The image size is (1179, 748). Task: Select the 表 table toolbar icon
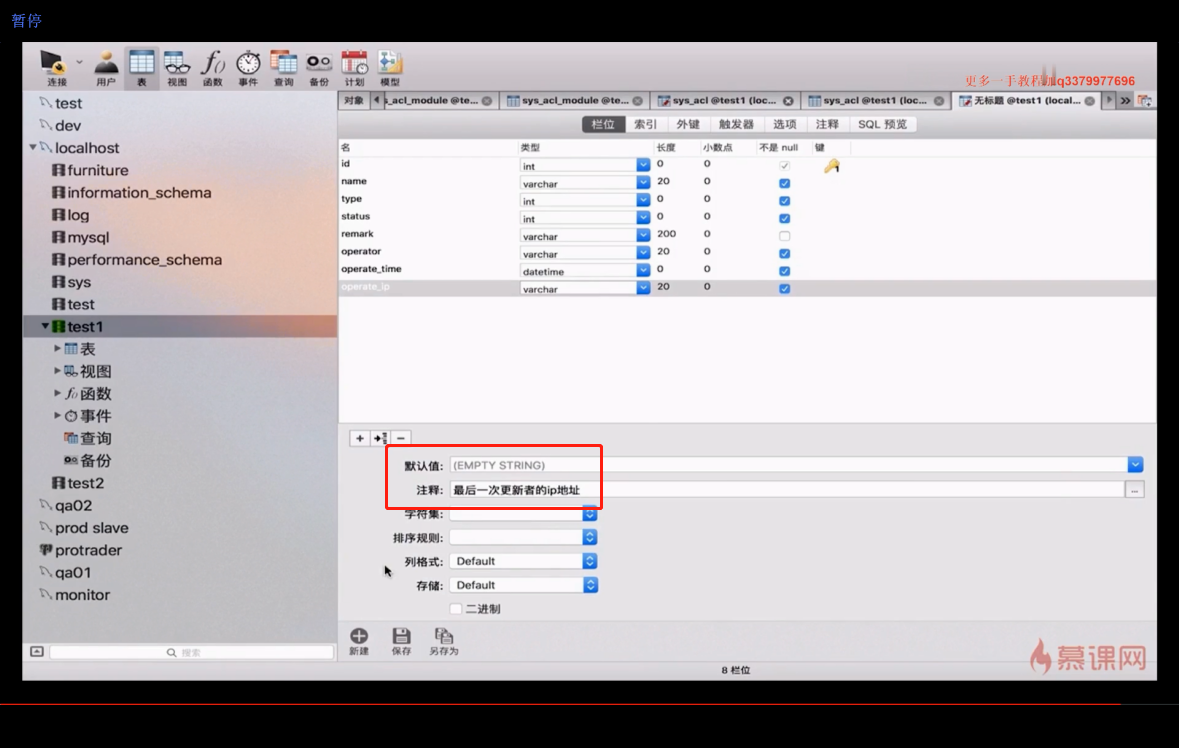pos(141,68)
